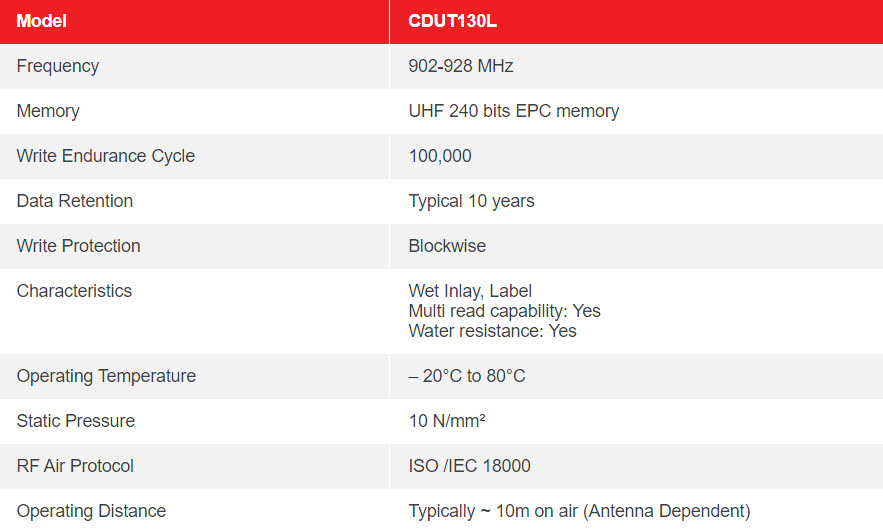The height and width of the screenshot is (530, 883).
Task: Select the Frequency row label
Action: (x=58, y=66)
